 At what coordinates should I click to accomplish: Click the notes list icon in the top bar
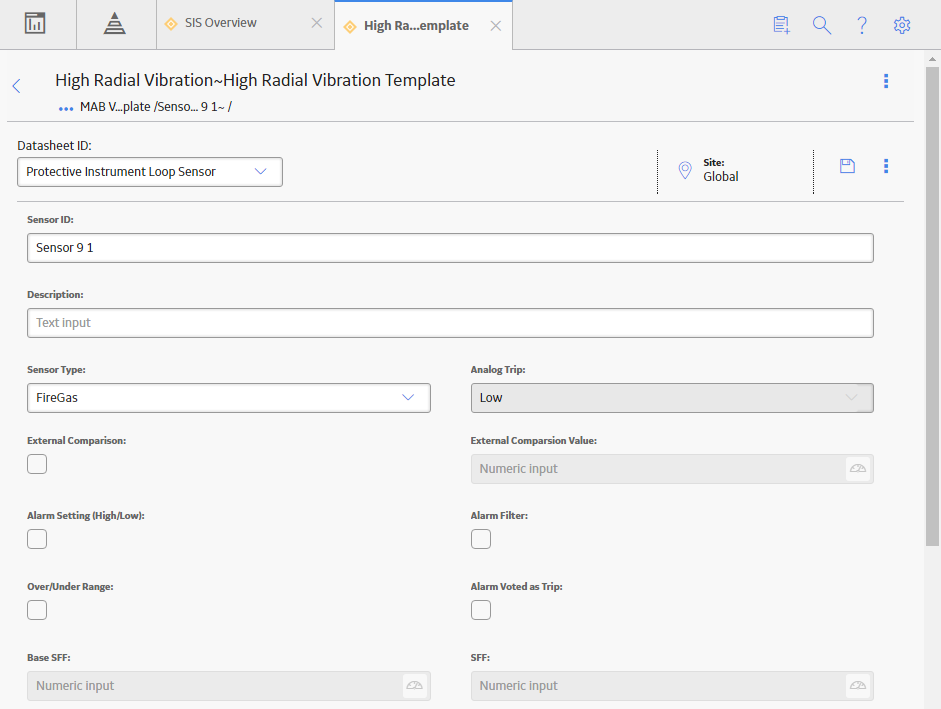click(781, 25)
